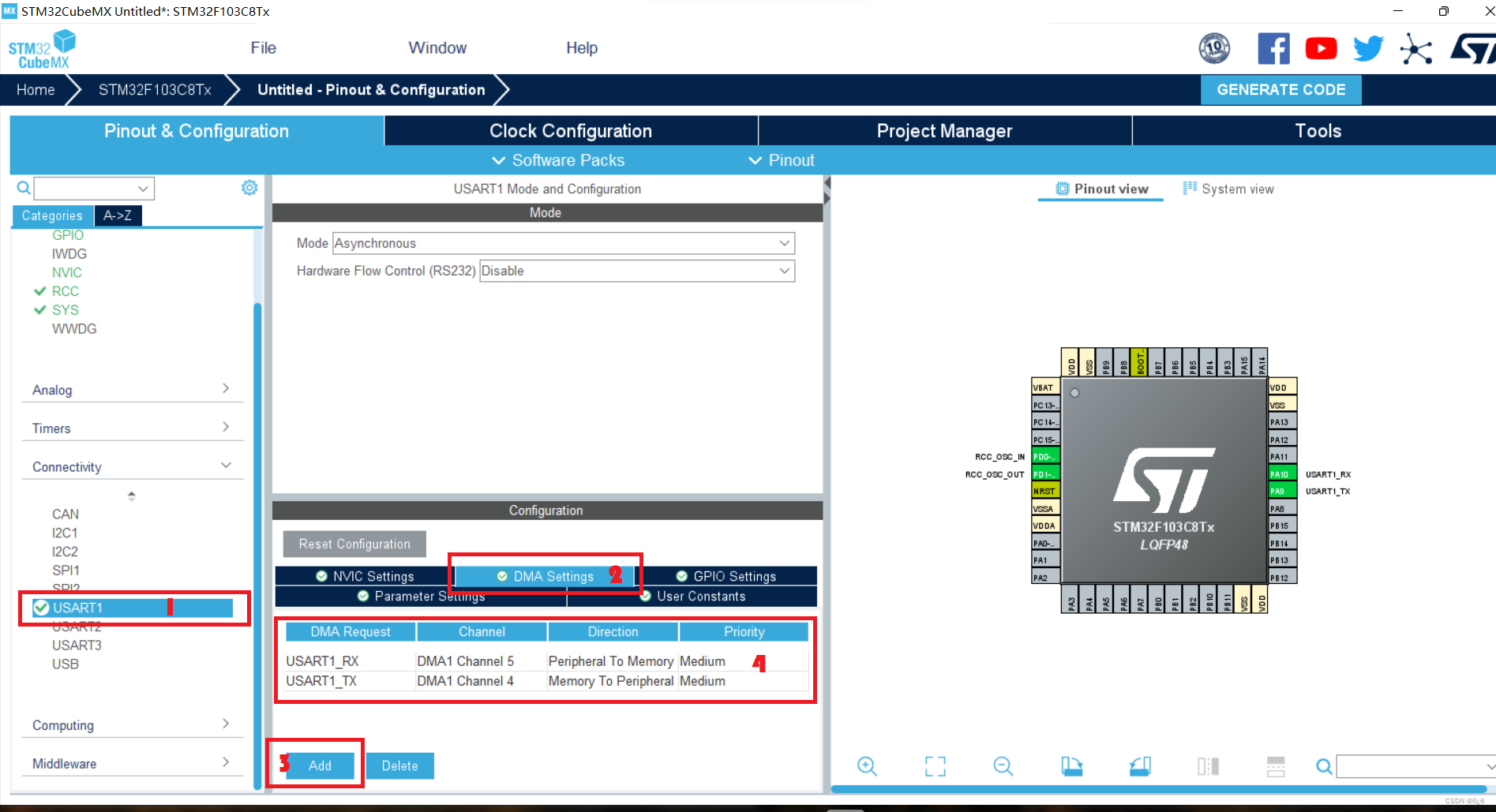Select the BOOT0 pin on the chip
Viewport: 1496px width, 812px height.
click(x=1139, y=362)
